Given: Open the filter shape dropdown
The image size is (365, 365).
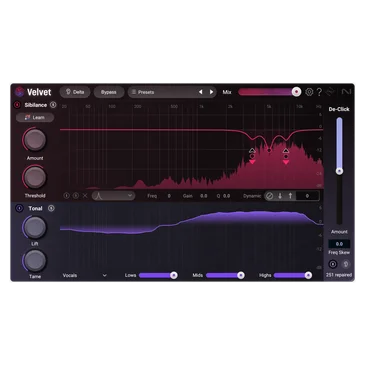Looking at the screenshot, I should tap(114, 196).
